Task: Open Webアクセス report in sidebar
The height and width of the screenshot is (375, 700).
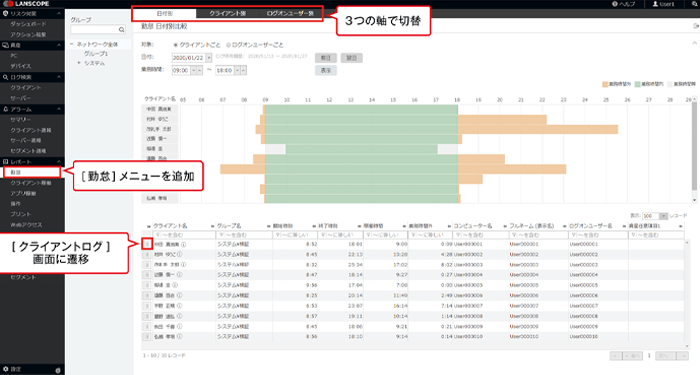Action: coord(26,225)
